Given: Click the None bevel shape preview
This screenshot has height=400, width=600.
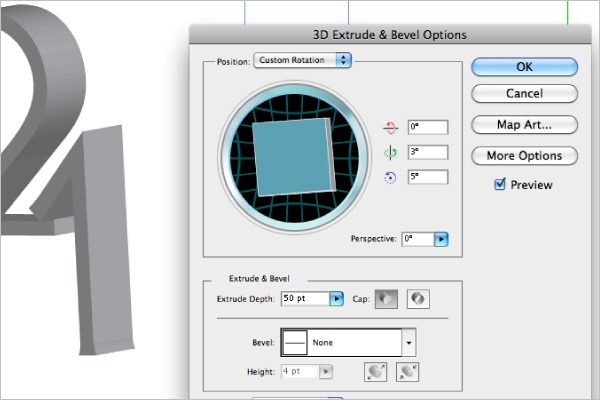Looking at the screenshot, I should [295, 343].
